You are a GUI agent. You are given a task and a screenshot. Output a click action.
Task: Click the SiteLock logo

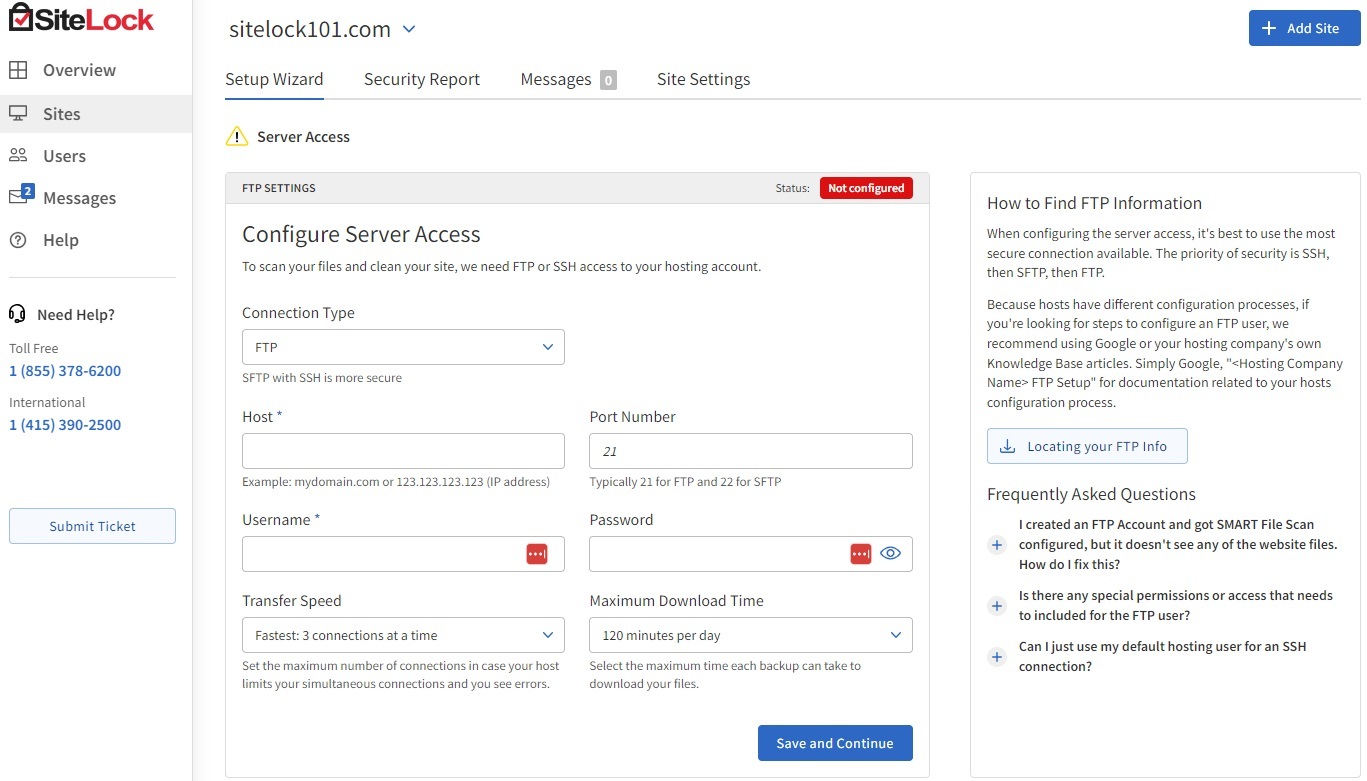pos(81,19)
